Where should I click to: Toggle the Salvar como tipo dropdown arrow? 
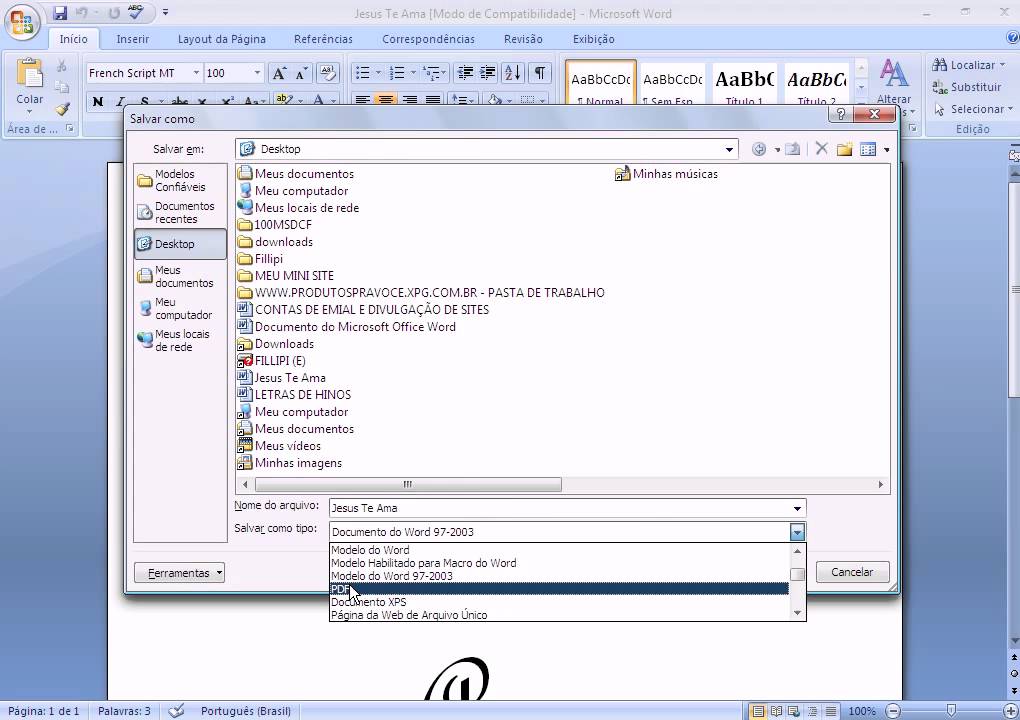[797, 532]
